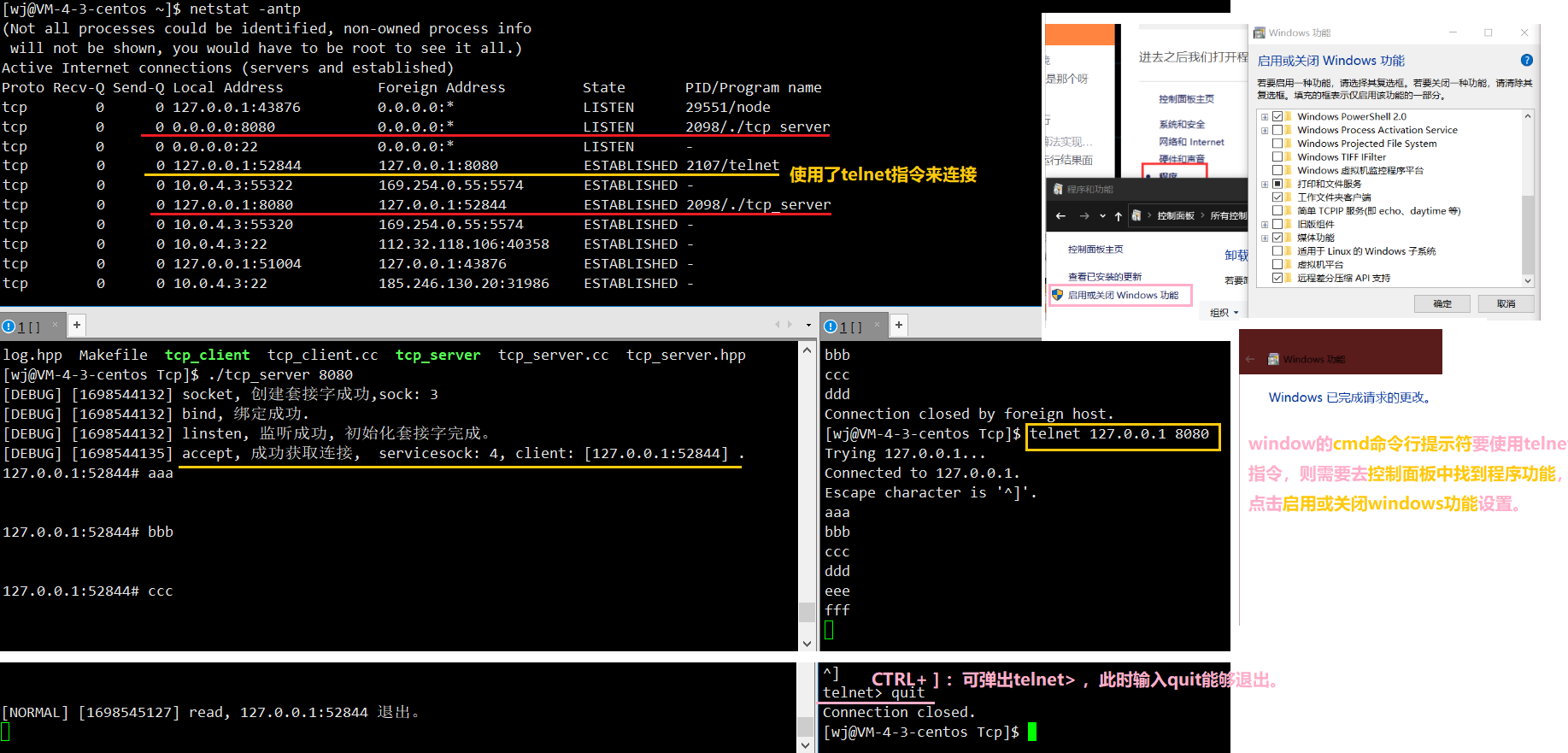Uncheck the Windows PowerShell 2.0 checkbox
Screen dimensions: 1568x753
pos(1277,116)
